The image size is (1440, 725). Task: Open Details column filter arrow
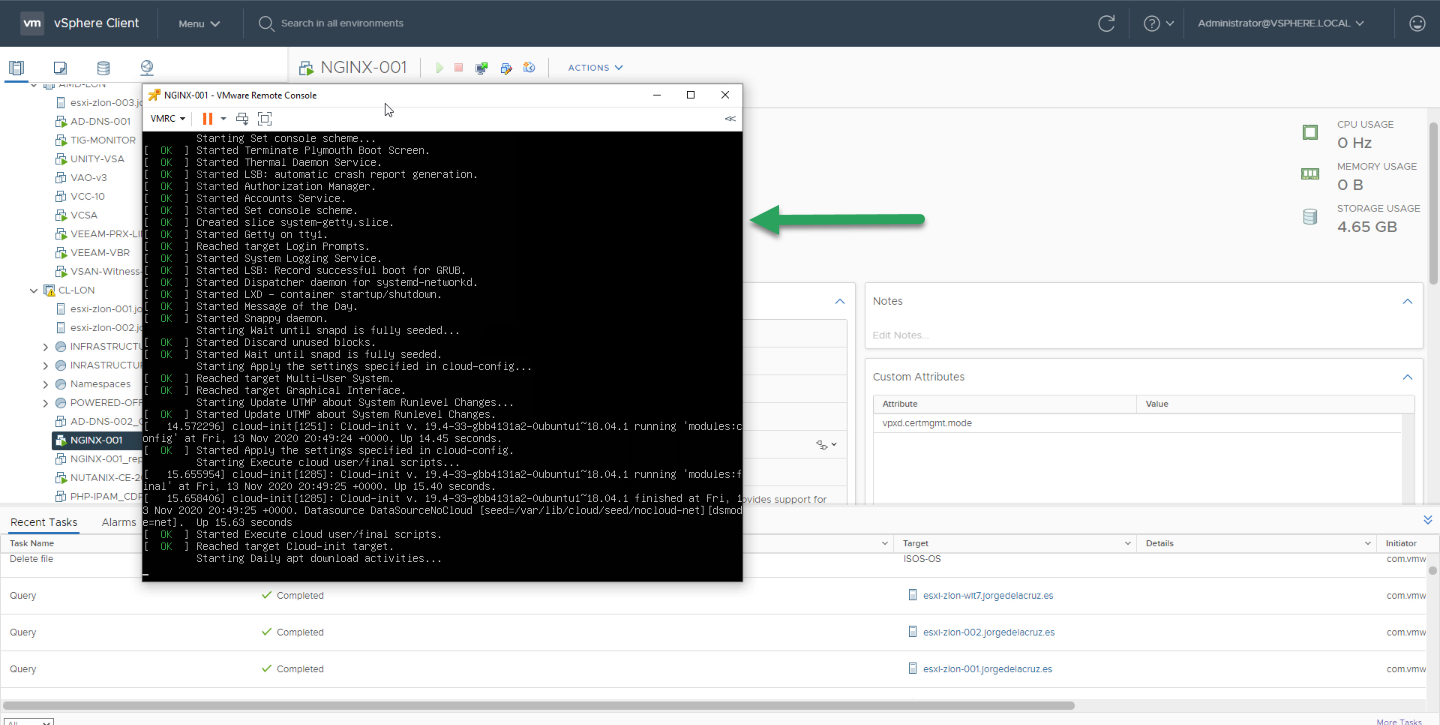click(x=1368, y=543)
